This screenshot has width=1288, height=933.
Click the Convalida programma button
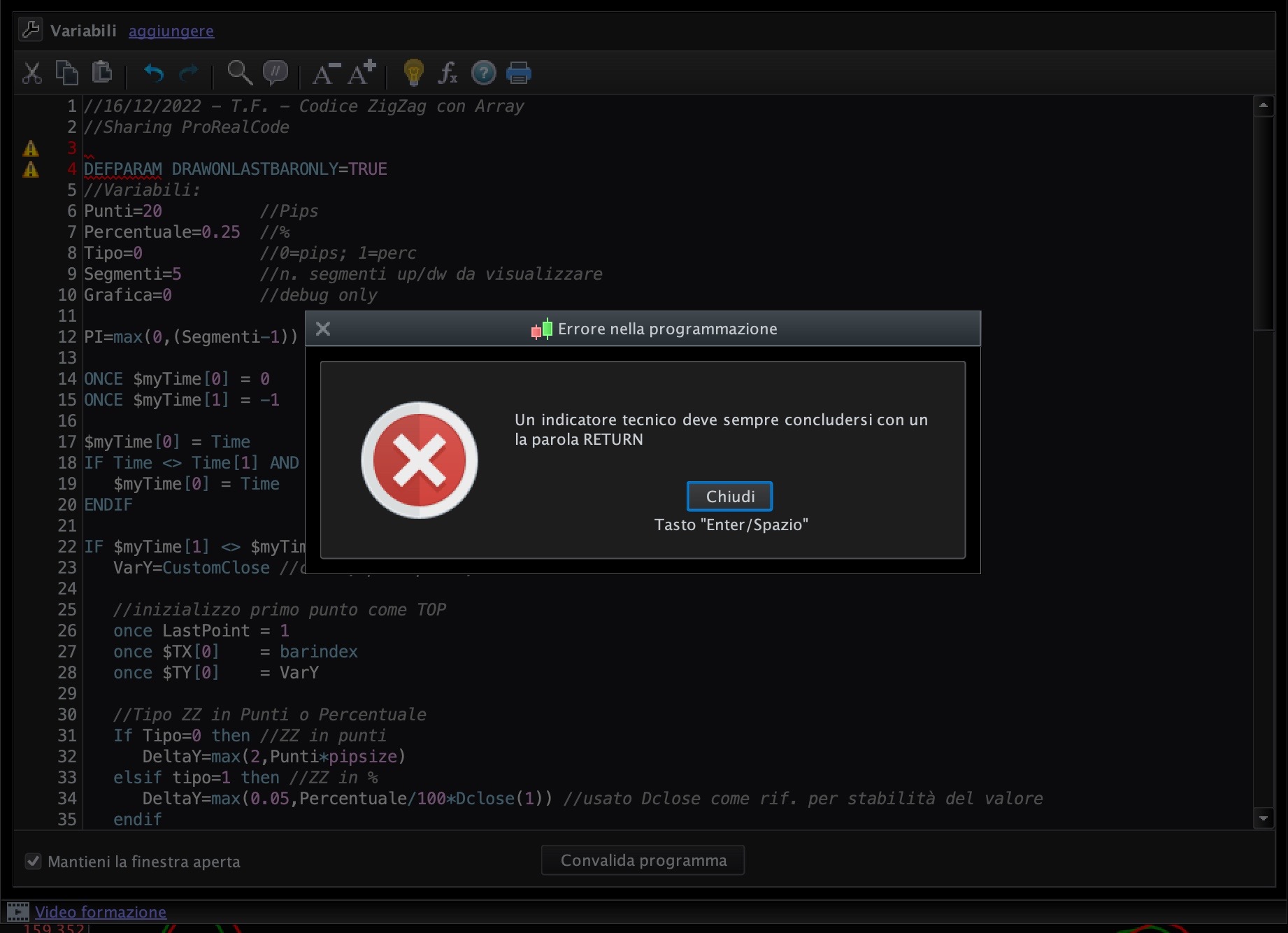(643, 860)
